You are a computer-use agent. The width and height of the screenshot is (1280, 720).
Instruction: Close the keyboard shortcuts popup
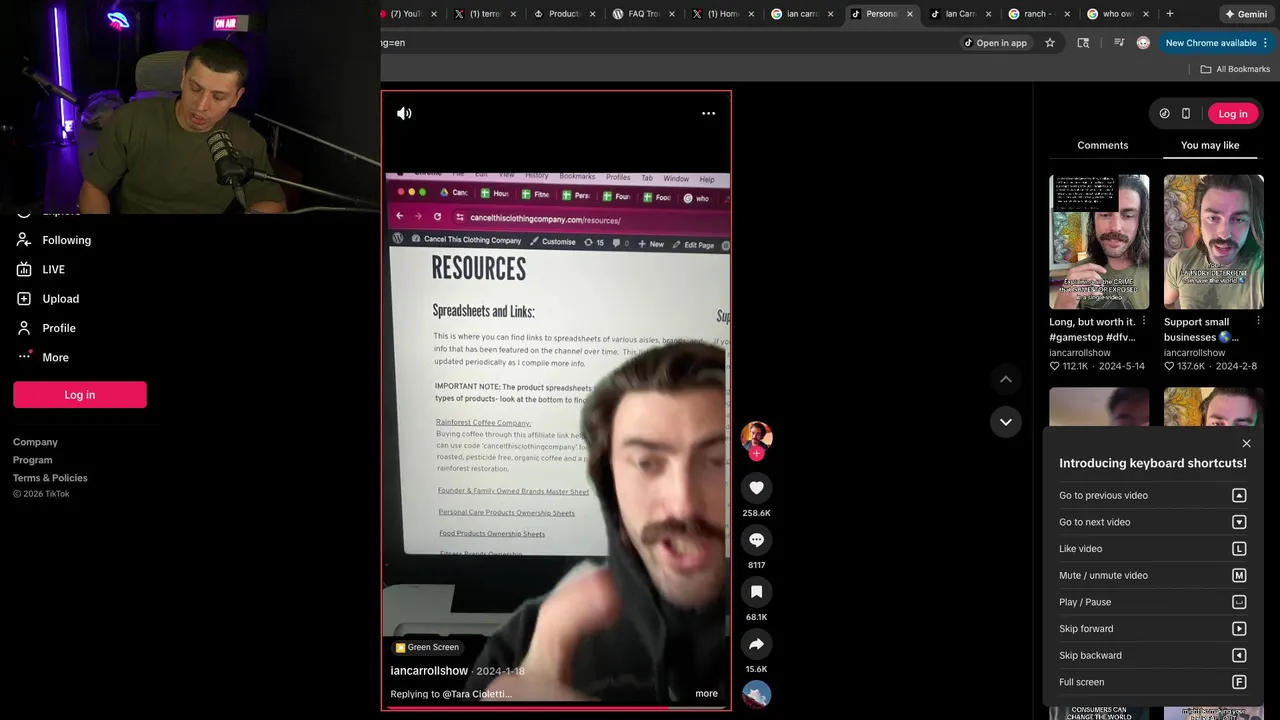pos(1246,443)
